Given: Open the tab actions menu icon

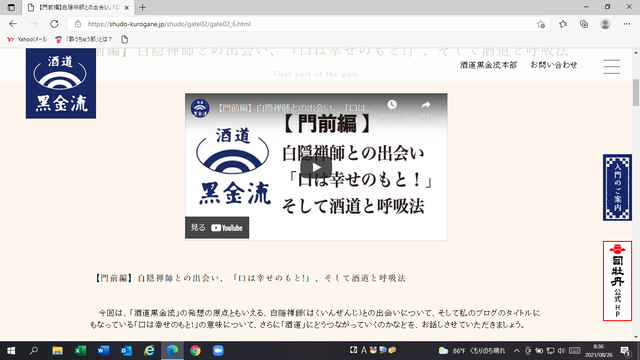Looking at the screenshot, I should point(11,7).
